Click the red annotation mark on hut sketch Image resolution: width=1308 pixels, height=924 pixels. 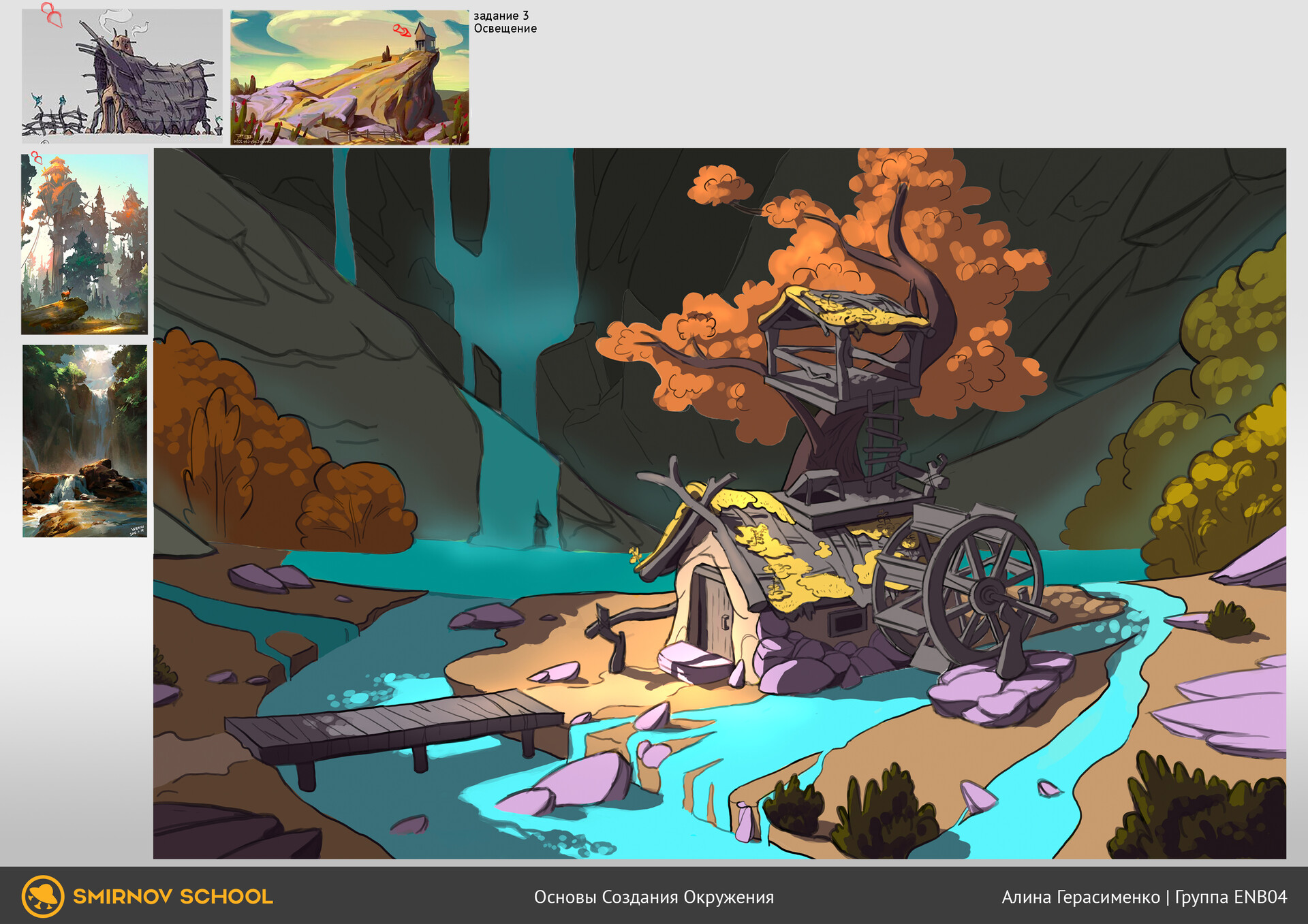(52, 15)
